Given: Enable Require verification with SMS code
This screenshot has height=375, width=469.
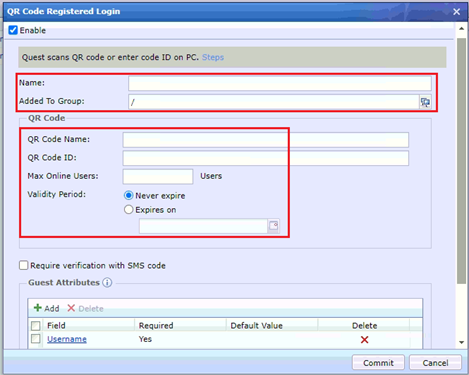Looking at the screenshot, I should [x=23, y=265].
